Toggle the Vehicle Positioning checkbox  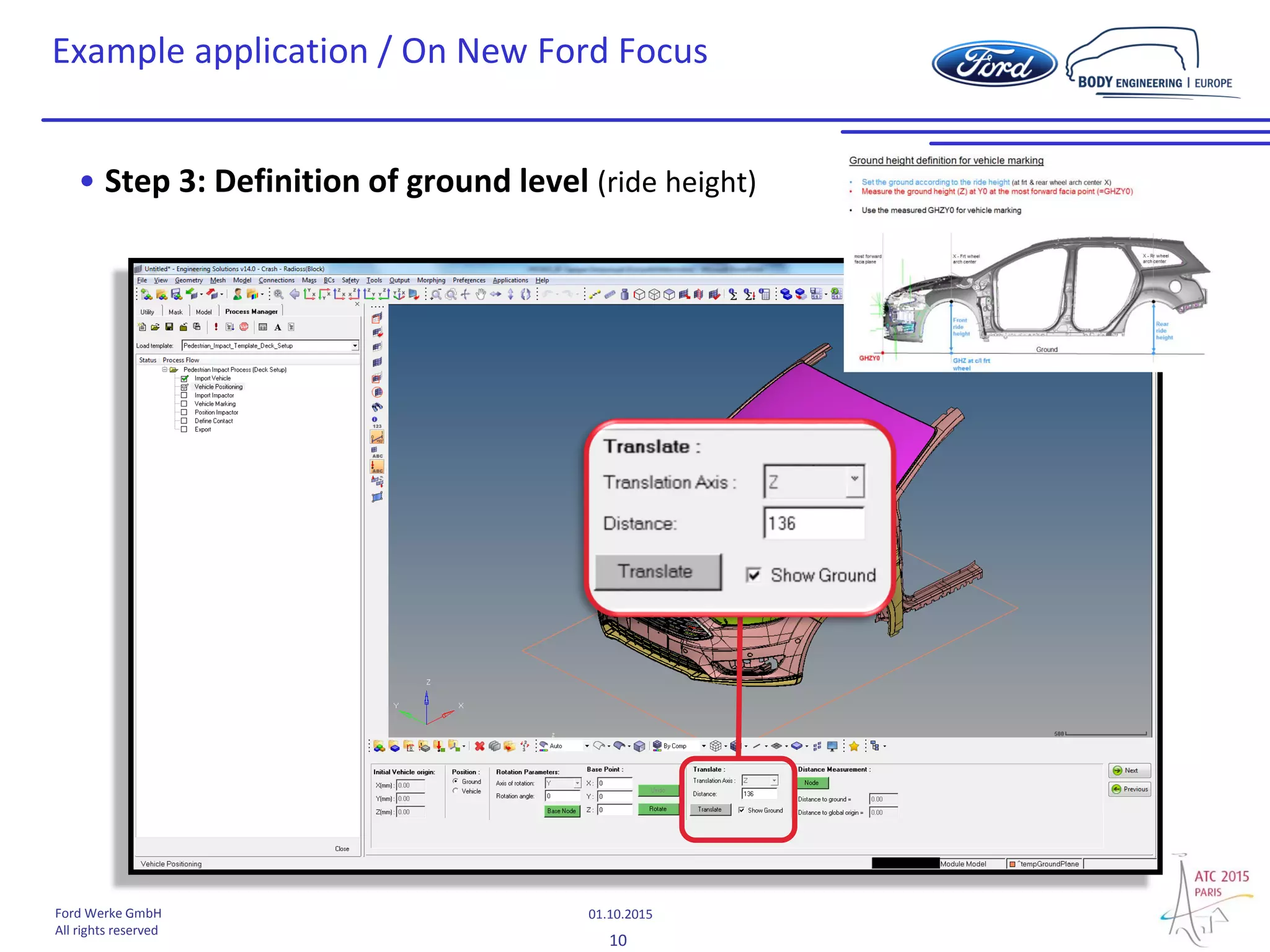tap(184, 387)
